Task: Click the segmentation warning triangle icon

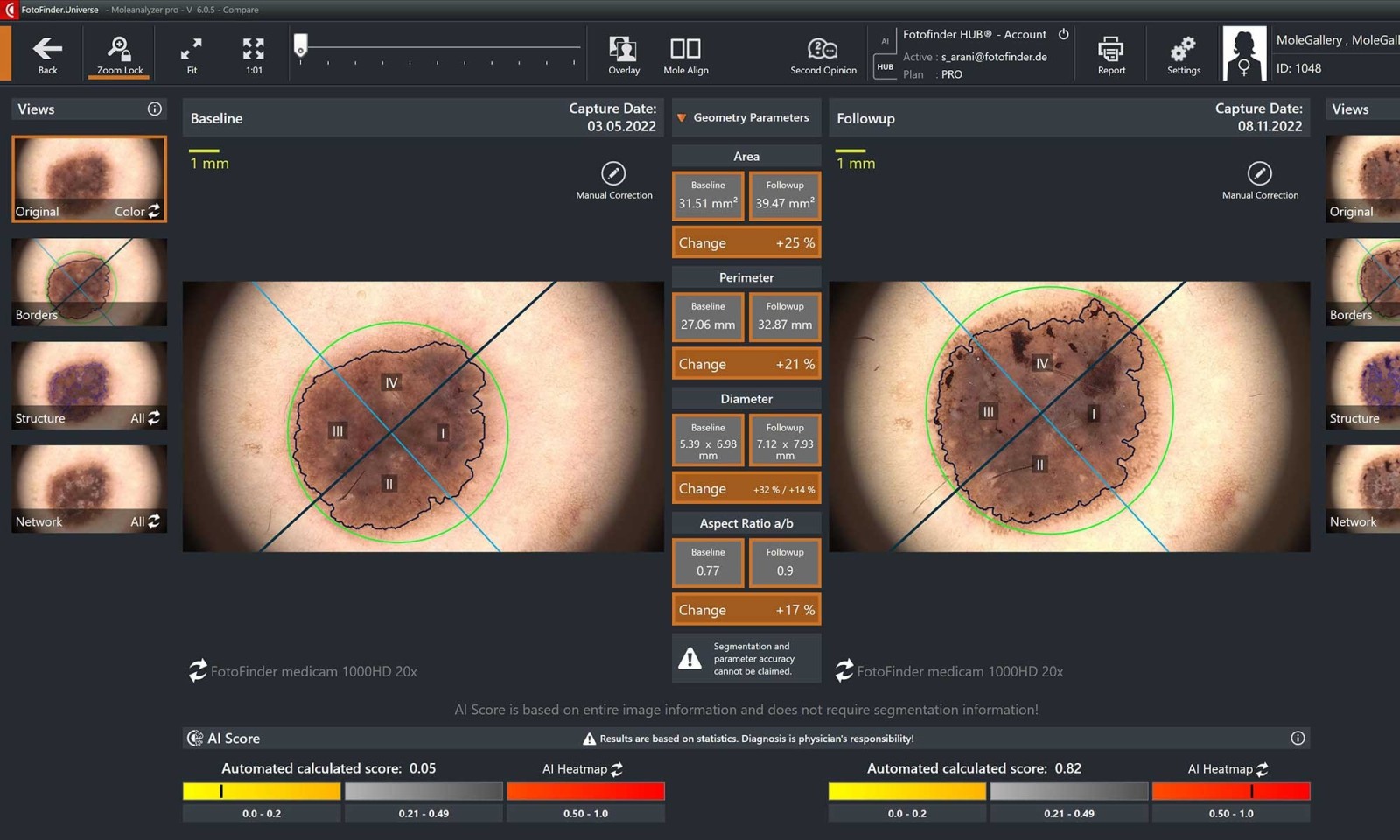Action: pyautogui.click(x=689, y=658)
